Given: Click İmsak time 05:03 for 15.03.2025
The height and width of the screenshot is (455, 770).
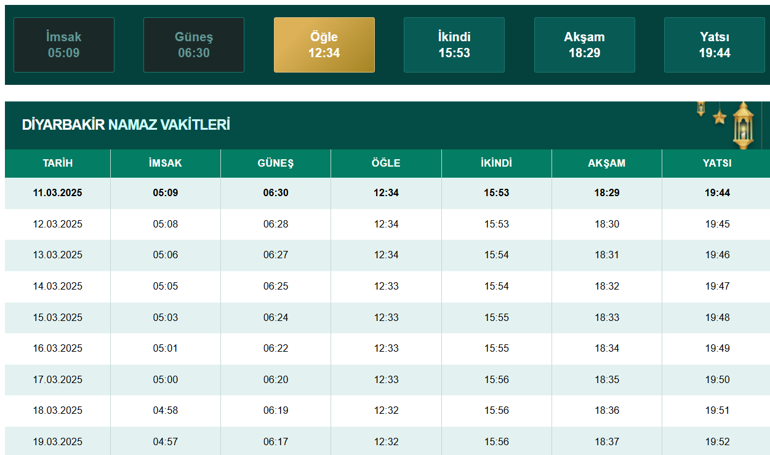Looking at the screenshot, I should pyautogui.click(x=165, y=317).
